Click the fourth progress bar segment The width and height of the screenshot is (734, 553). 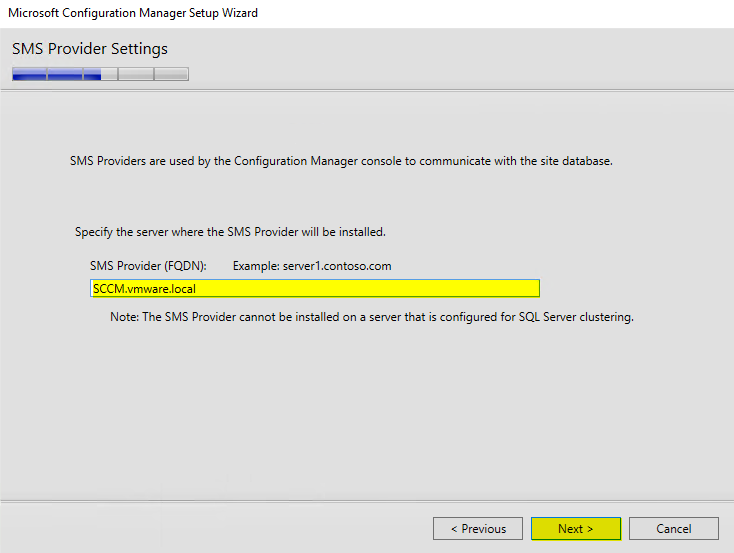(135, 73)
